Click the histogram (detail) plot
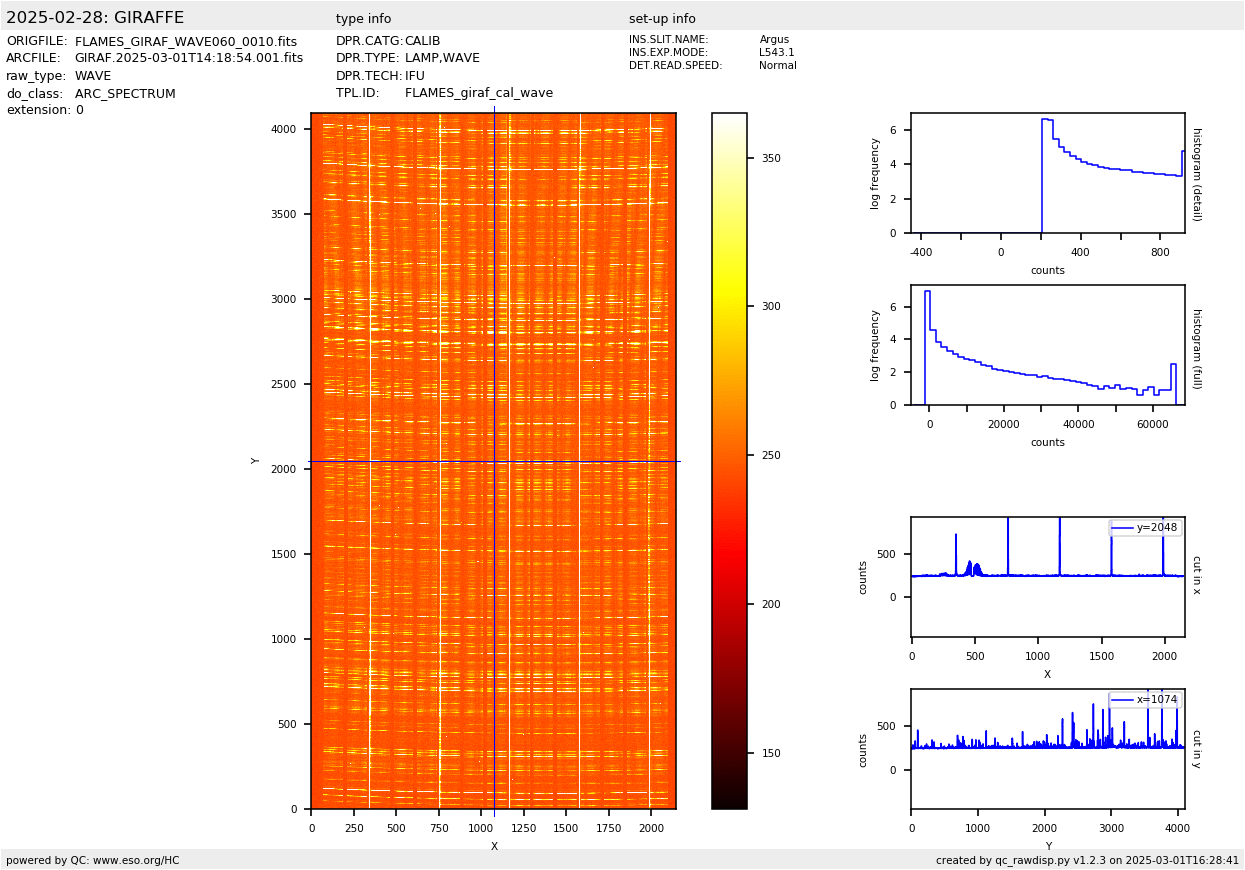Viewport: 1245px width, 870px height. tap(1047, 173)
